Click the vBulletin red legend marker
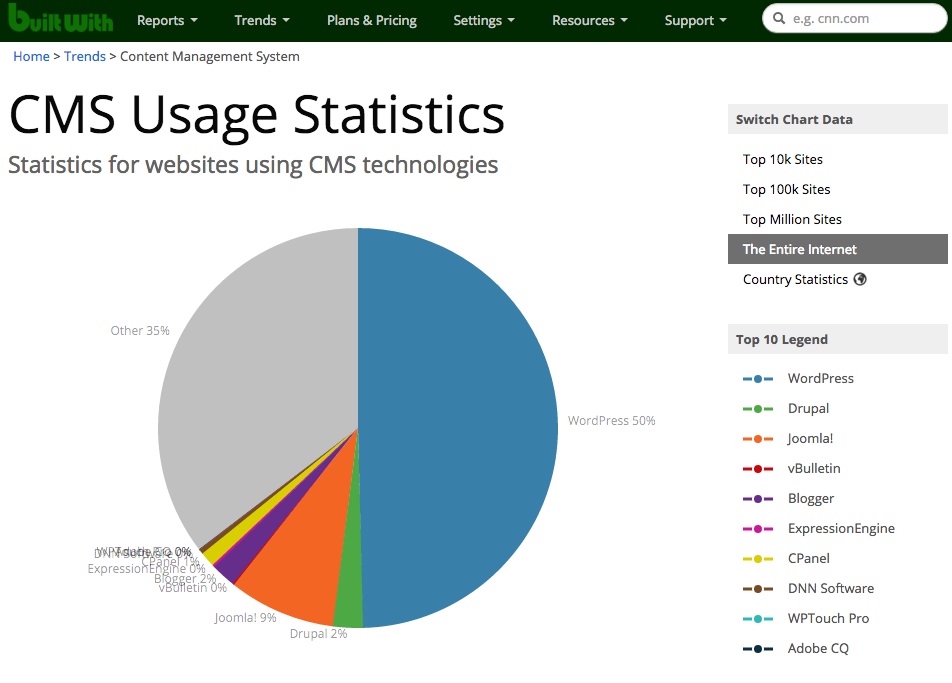The image size is (952, 683). [x=758, y=469]
